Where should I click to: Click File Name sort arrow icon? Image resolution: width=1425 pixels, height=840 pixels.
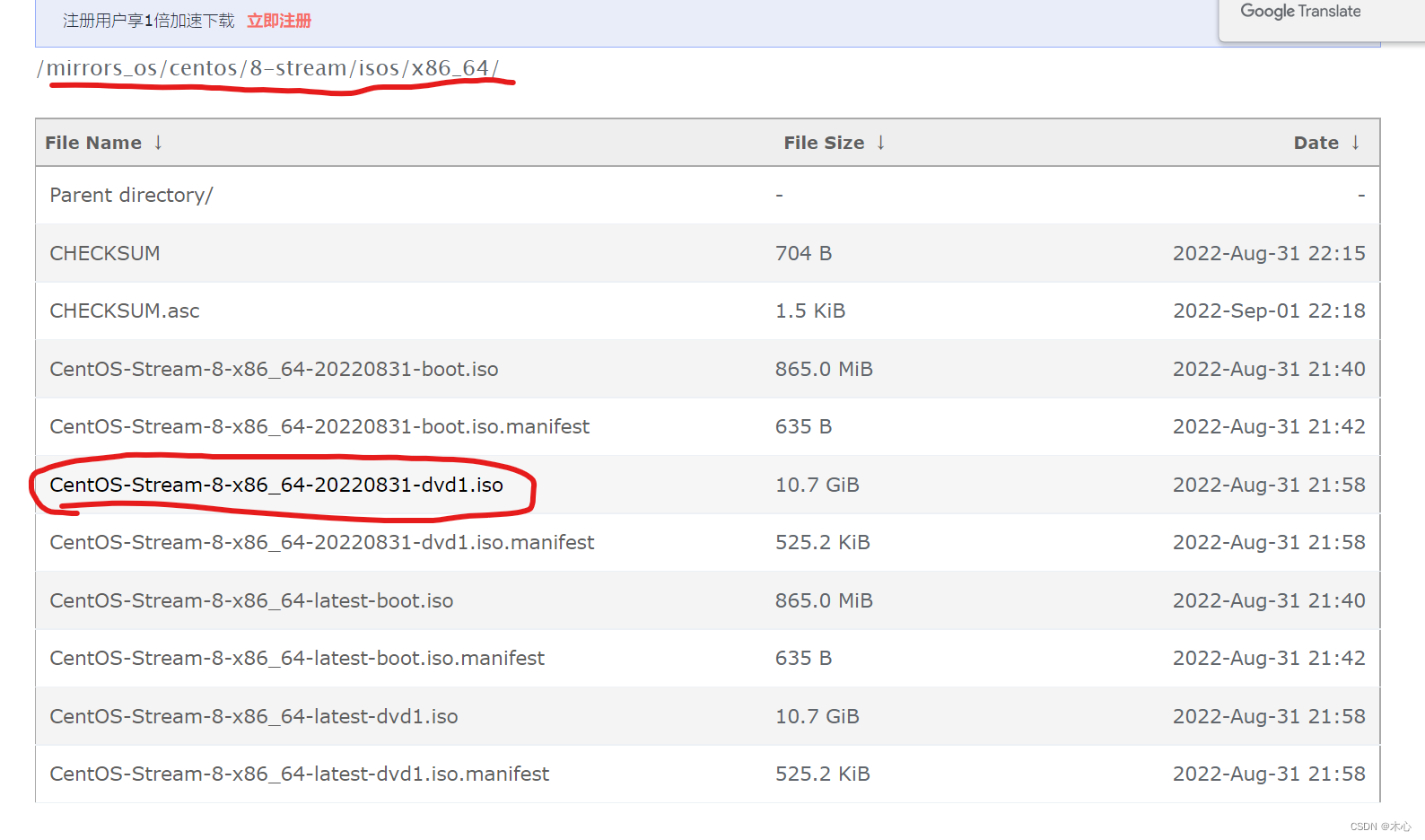[x=158, y=143]
